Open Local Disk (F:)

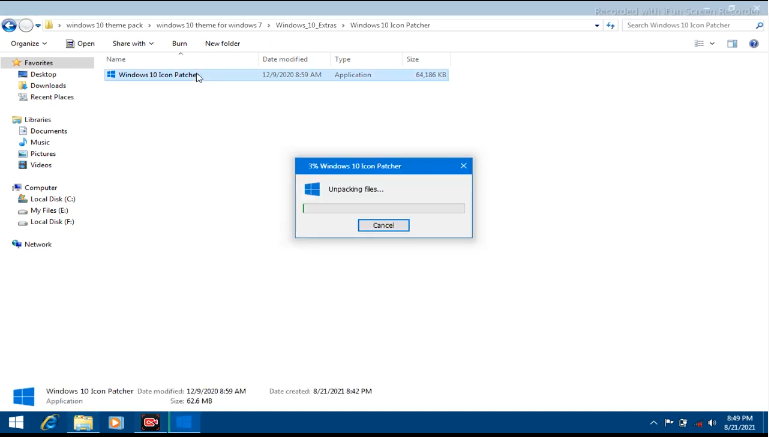pyautogui.click(x=52, y=221)
